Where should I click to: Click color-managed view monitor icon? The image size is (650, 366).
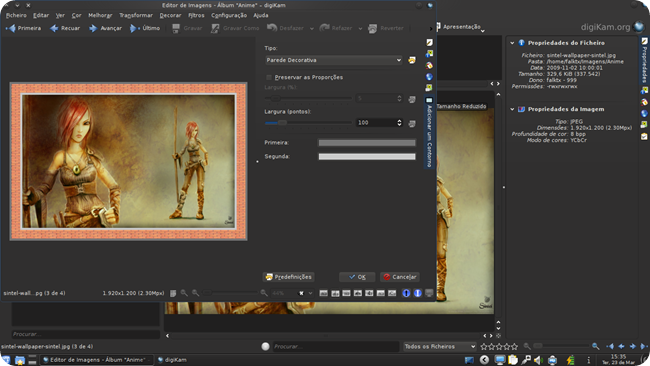(x=429, y=293)
